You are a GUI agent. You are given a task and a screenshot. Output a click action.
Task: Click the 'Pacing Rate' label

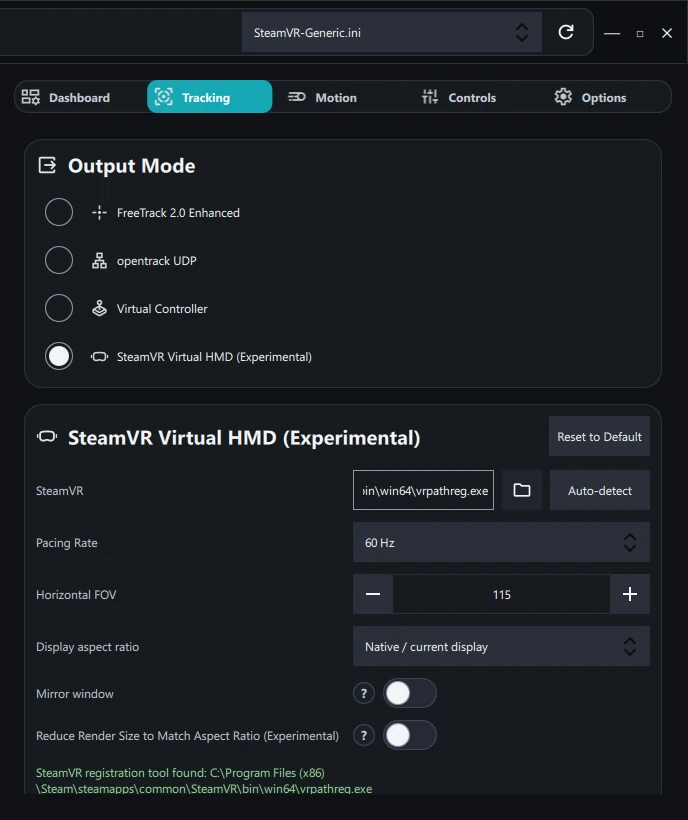coord(66,542)
